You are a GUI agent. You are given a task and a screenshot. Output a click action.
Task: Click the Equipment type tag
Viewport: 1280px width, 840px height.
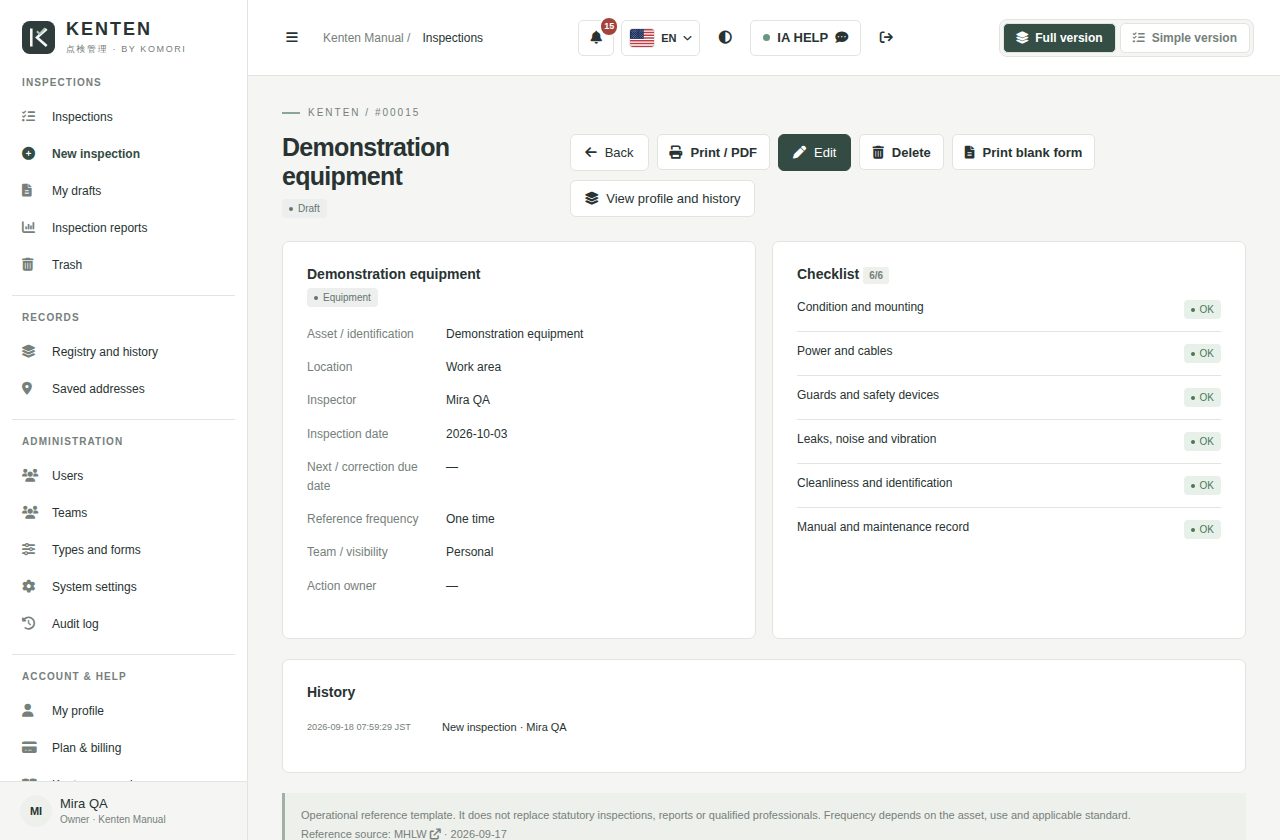pos(342,298)
